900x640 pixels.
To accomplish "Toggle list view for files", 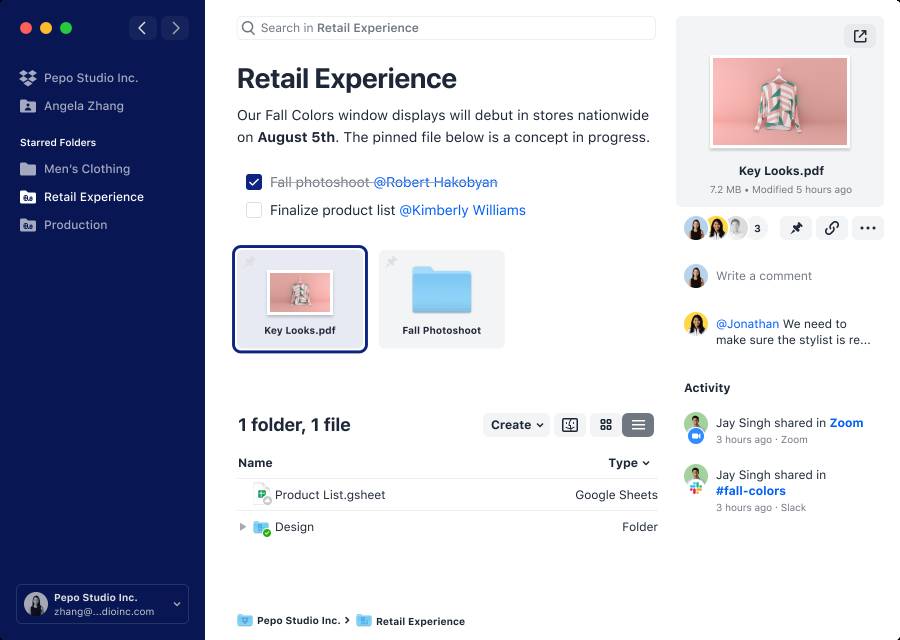I will pos(637,424).
